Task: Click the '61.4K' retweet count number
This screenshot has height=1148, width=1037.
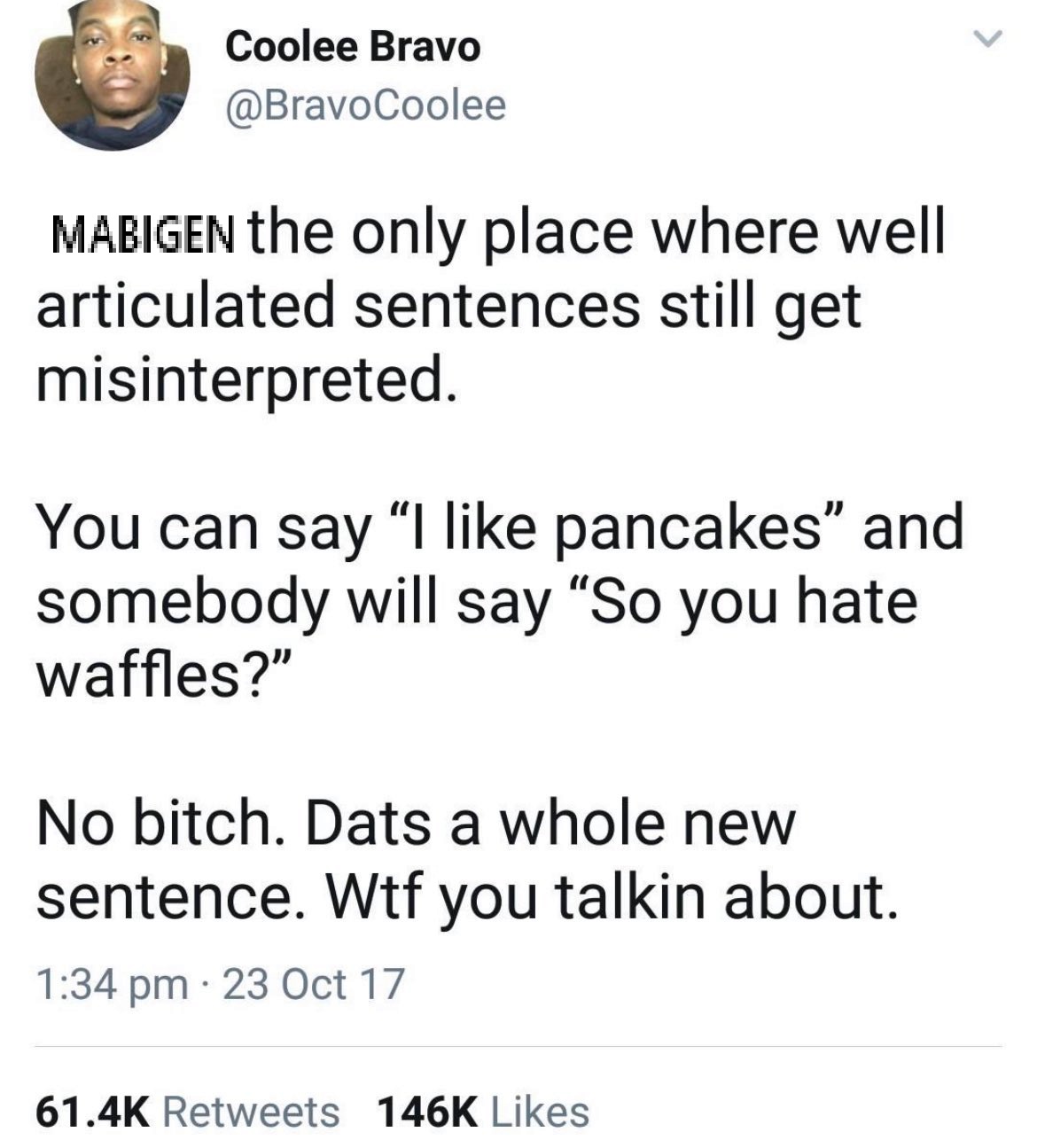Action: 95,1111
